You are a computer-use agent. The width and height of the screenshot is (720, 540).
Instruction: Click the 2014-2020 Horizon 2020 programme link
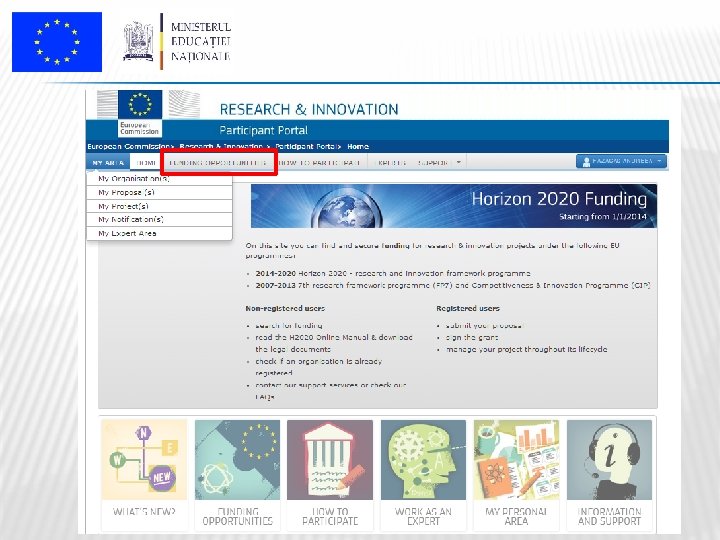tap(393, 273)
